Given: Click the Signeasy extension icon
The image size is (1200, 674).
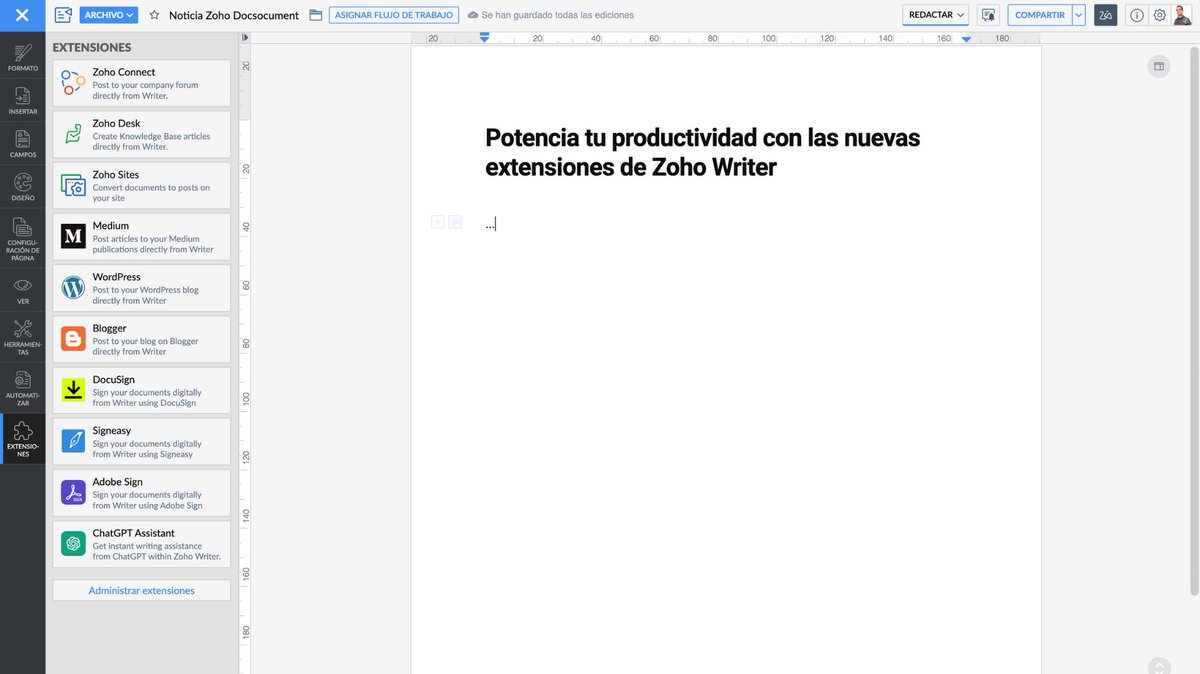Looking at the screenshot, I should (73, 441).
